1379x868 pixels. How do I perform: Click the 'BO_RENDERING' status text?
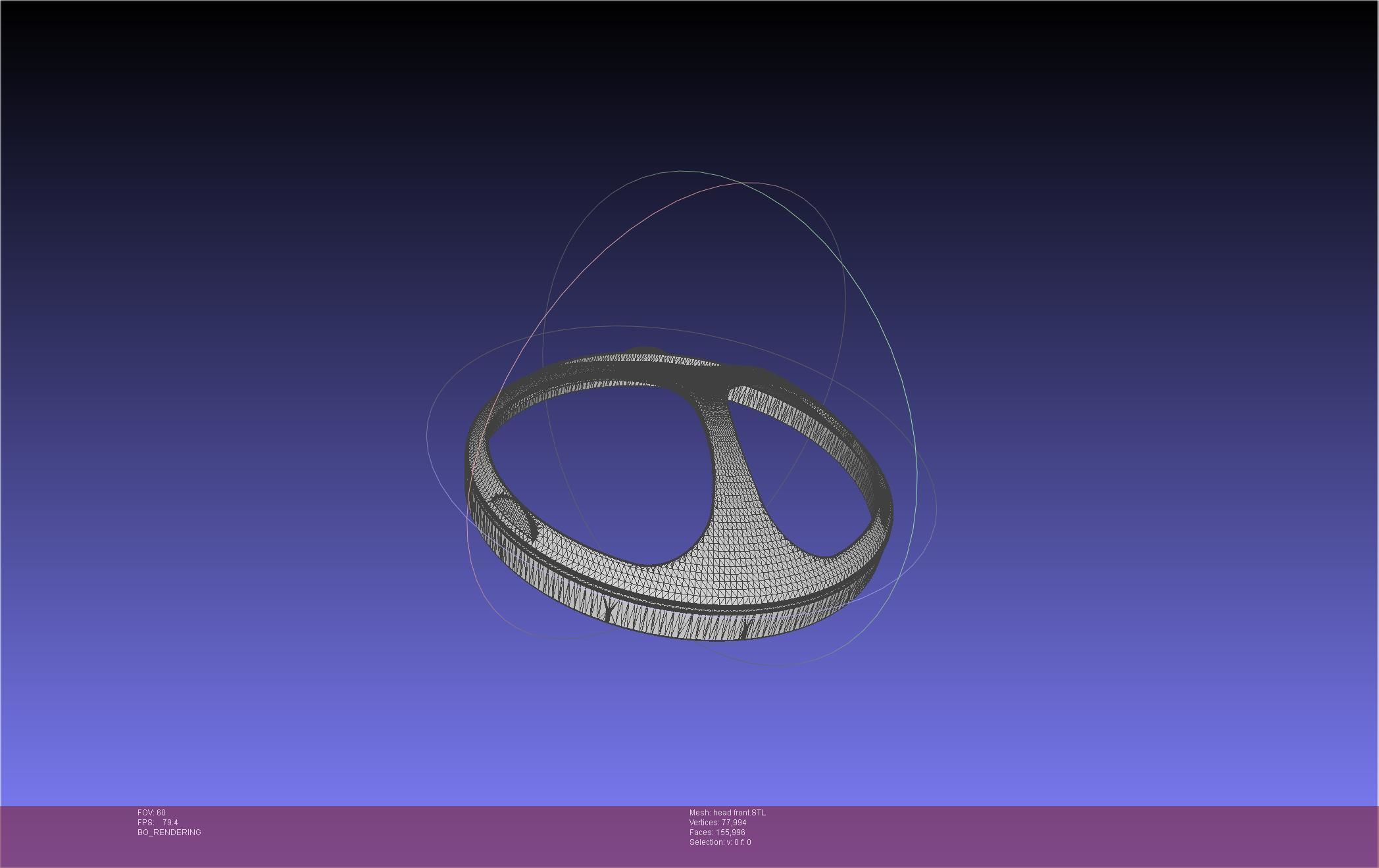[169, 832]
